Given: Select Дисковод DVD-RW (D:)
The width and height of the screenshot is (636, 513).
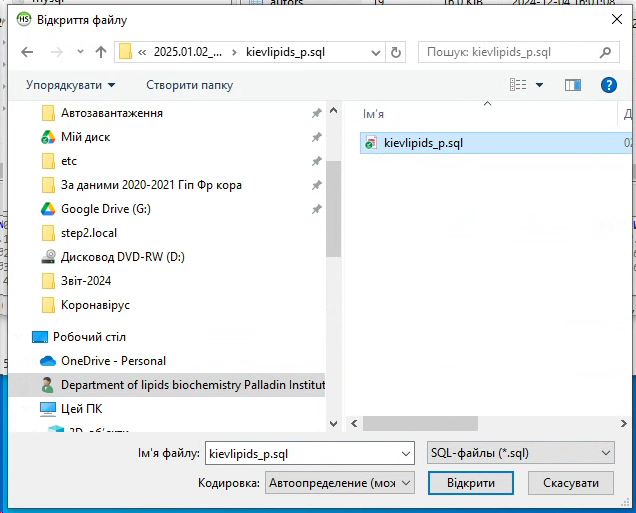Looking at the screenshot, I should tap(122, 257).
